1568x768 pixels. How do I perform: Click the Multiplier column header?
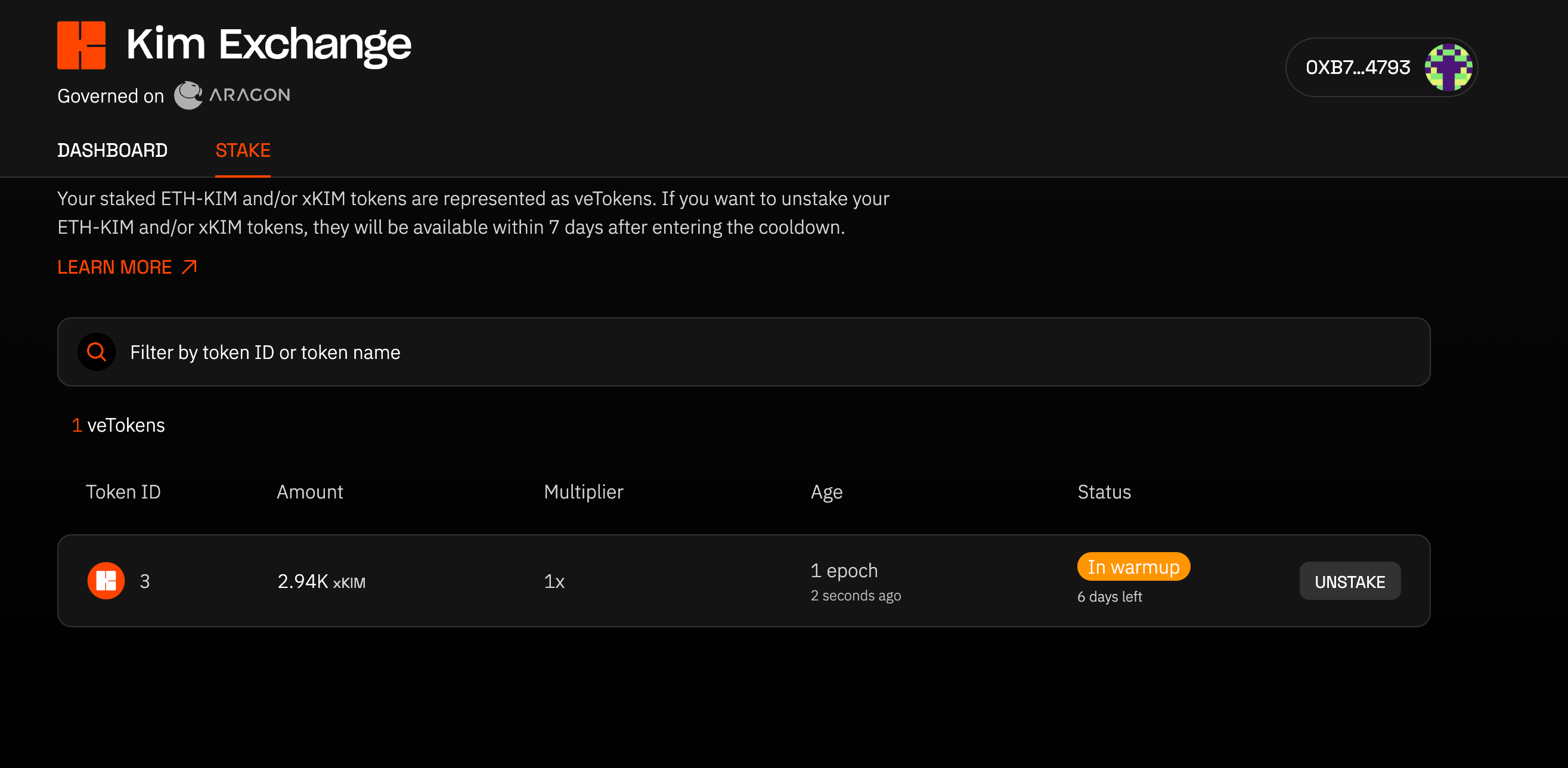(x=584, y=492)
